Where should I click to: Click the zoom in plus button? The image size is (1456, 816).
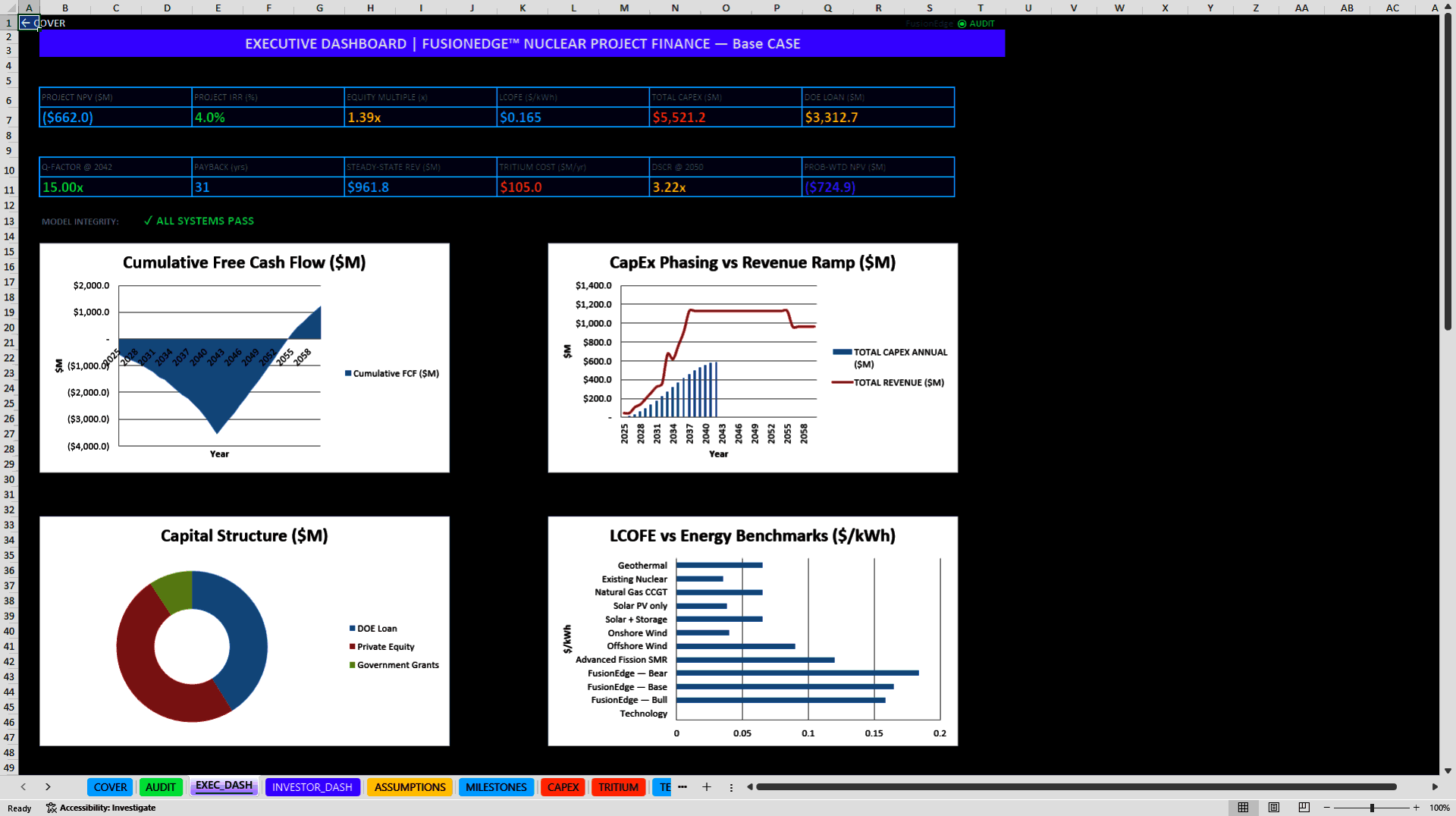1416,808
